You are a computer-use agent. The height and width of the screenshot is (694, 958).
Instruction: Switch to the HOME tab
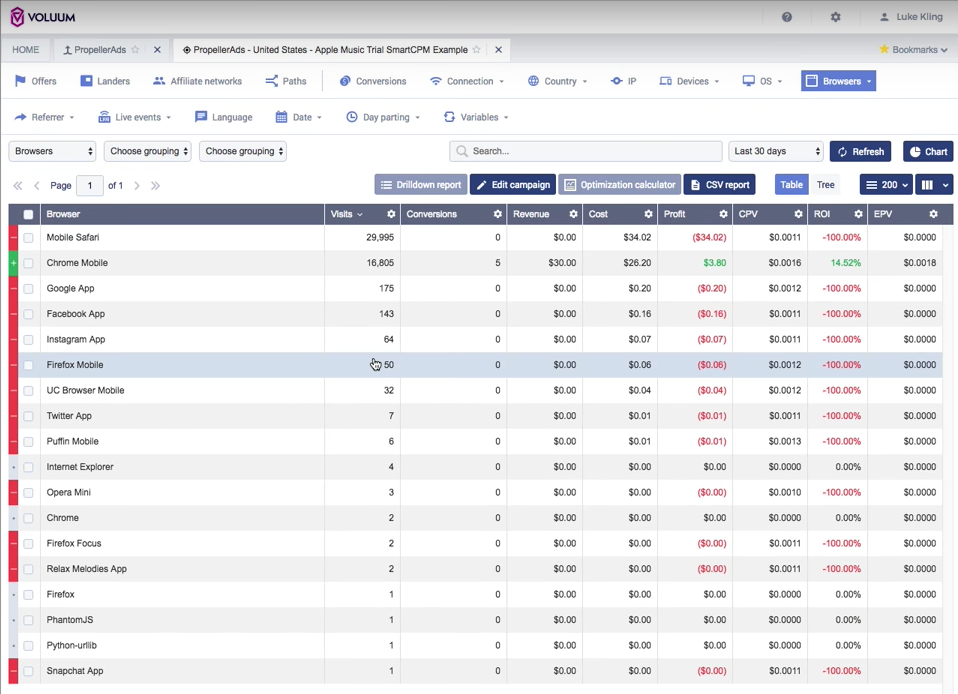[x=26, y=49]
